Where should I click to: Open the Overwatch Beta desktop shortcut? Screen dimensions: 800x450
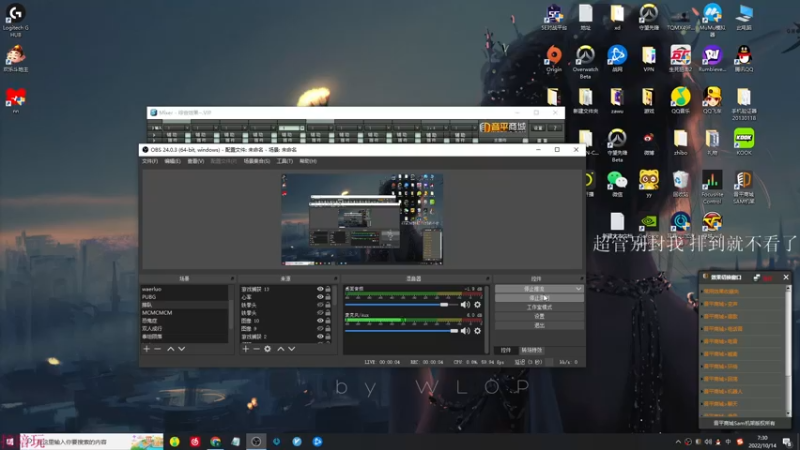coord(585,62)
